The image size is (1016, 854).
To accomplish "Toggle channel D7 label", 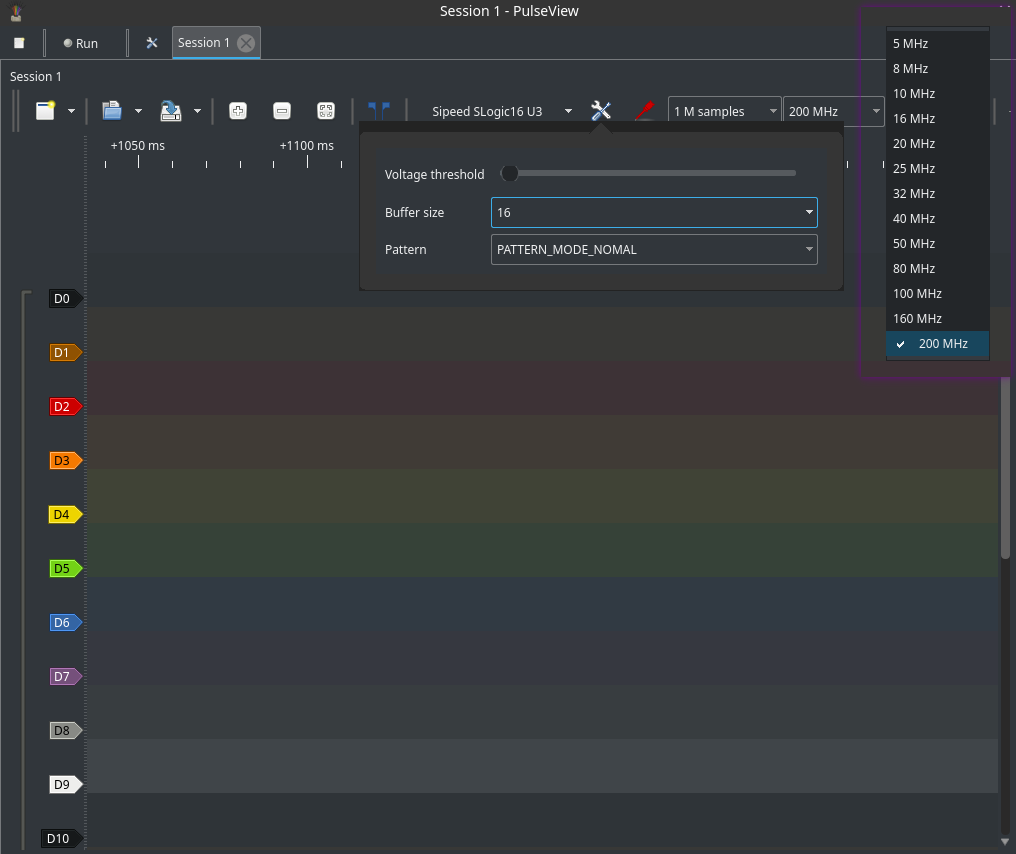I will 64,677.
